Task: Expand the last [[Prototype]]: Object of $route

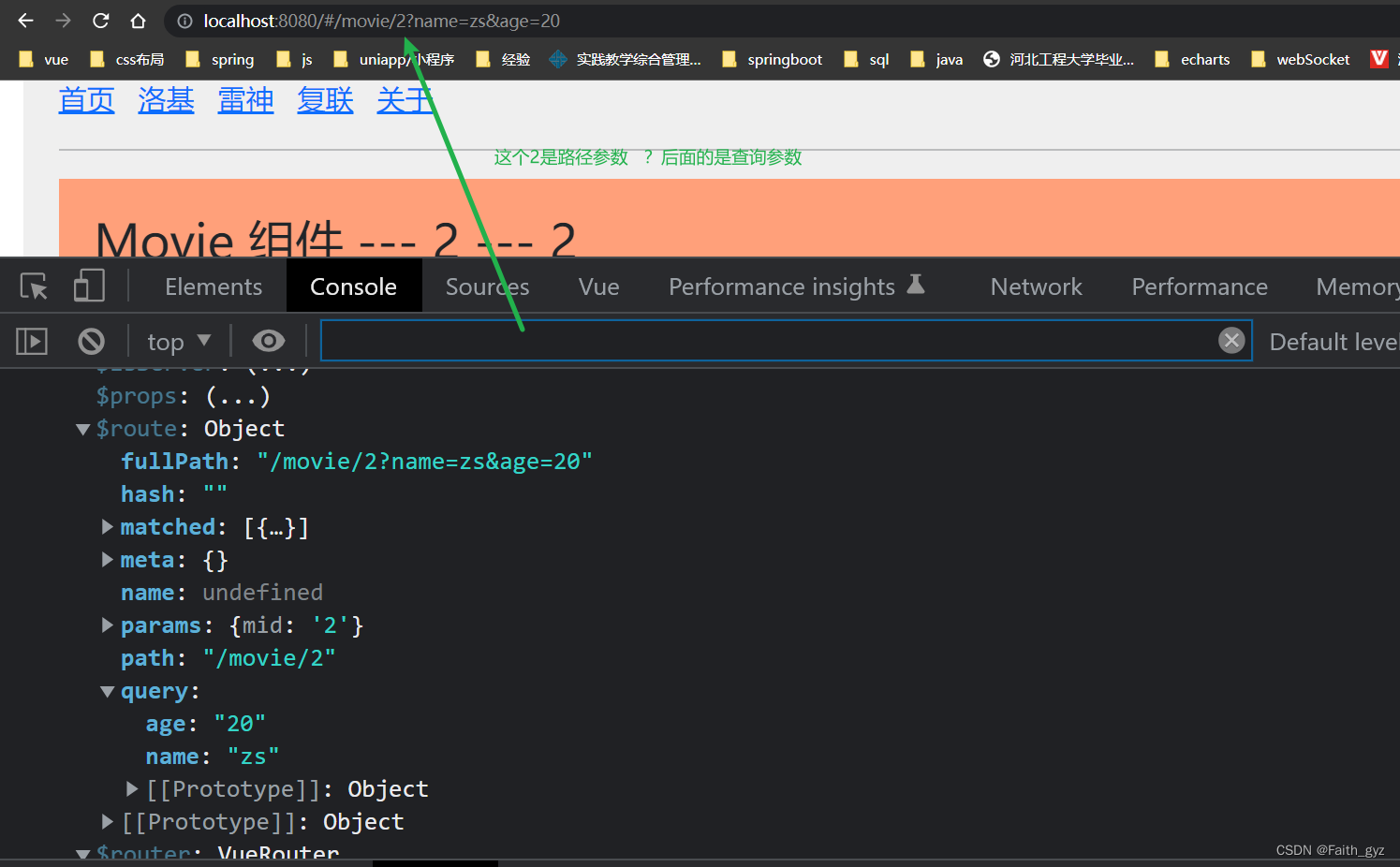Action: point(108,822)
